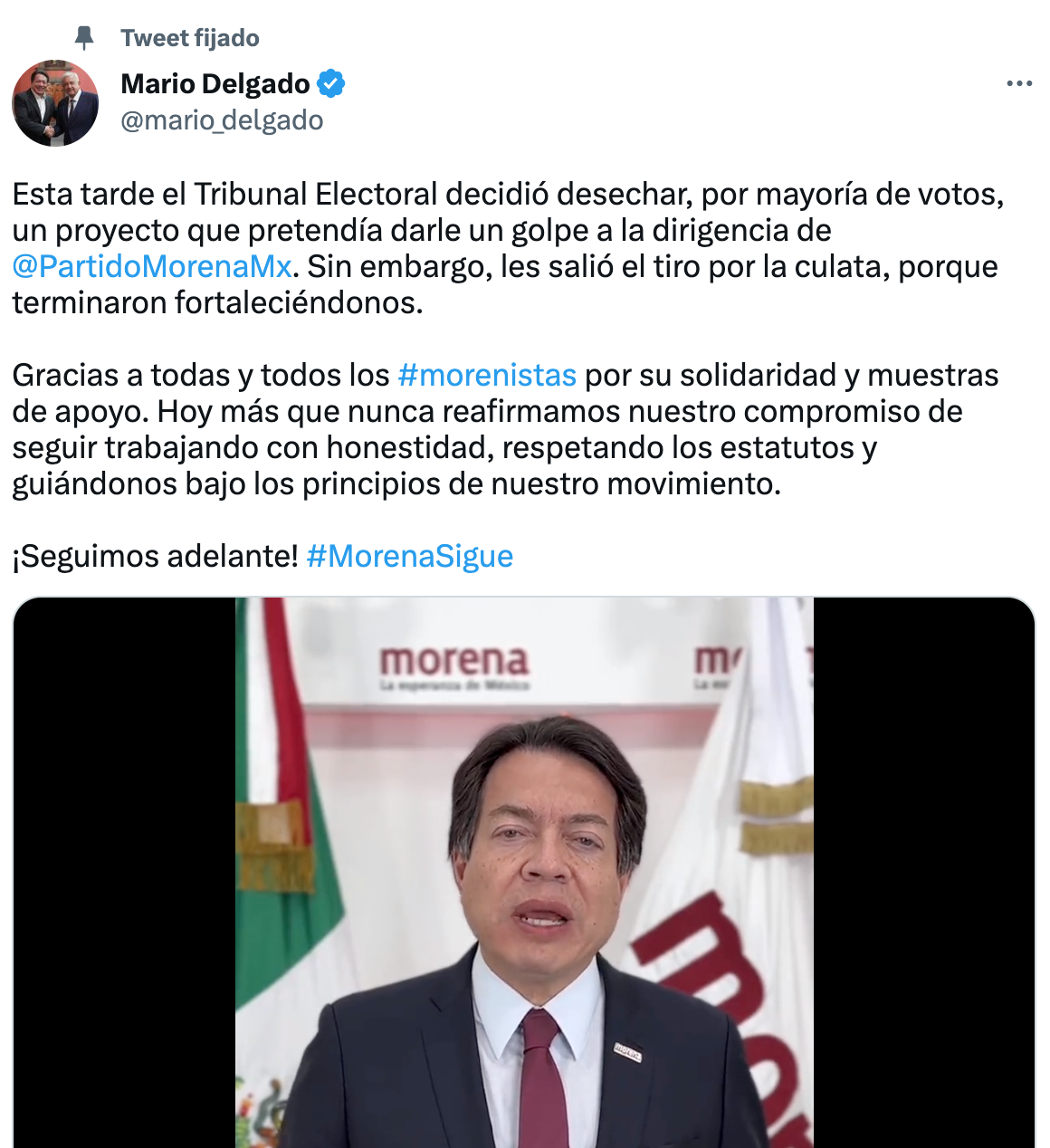Click the blue verified badge beside Mario Delgado
This screenshot has width=1050, height=1148.
(331, 83)
